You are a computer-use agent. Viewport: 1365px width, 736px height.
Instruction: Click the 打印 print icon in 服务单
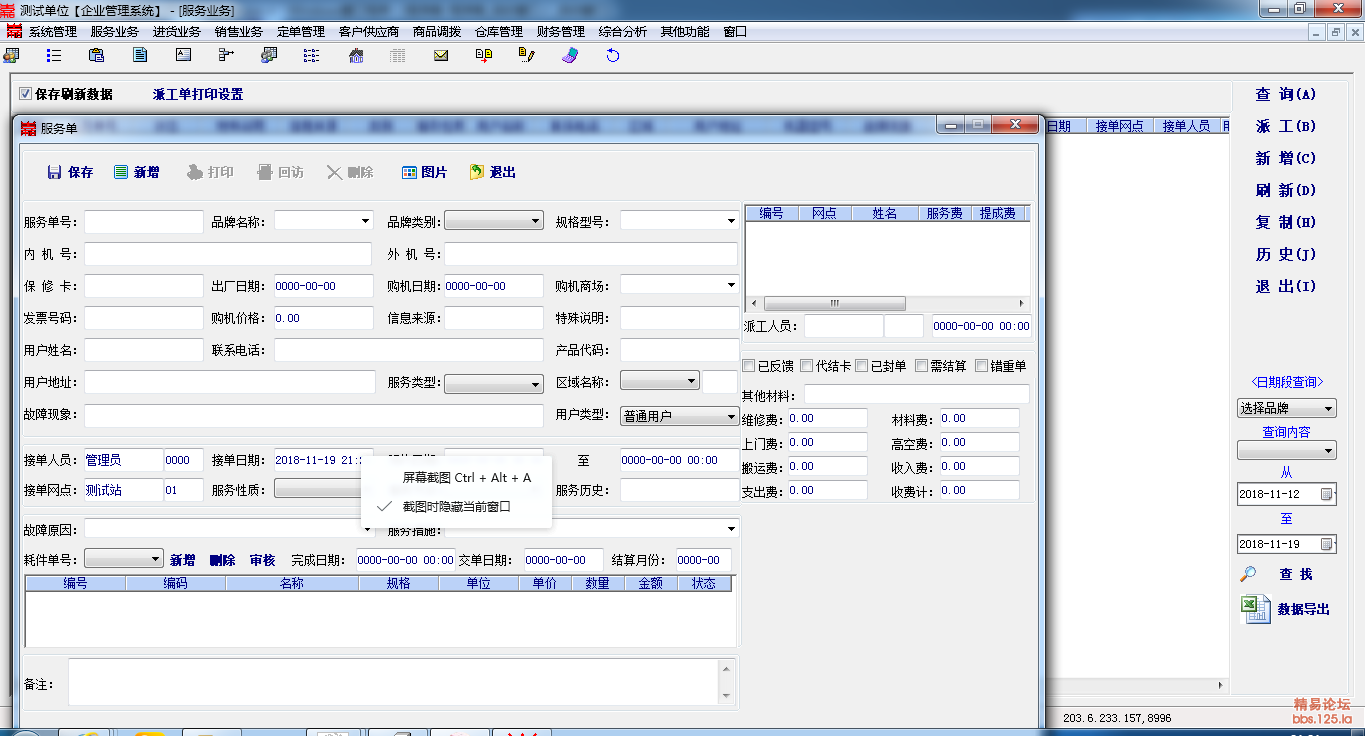(x=195, y=173)
